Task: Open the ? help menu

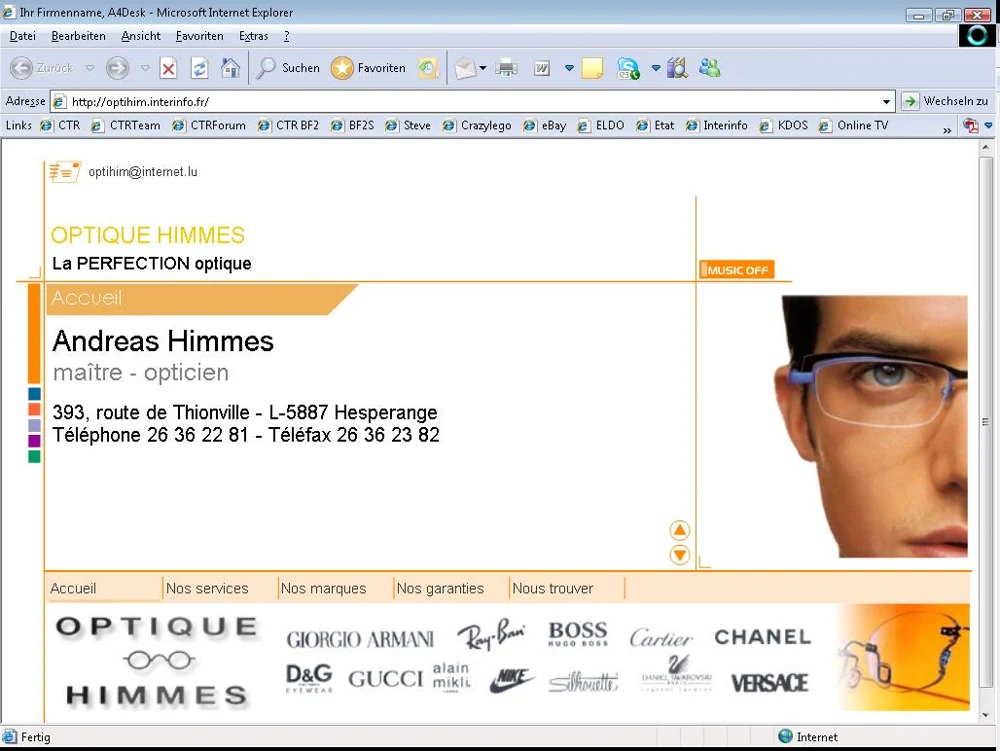Action: click(286, 36)
